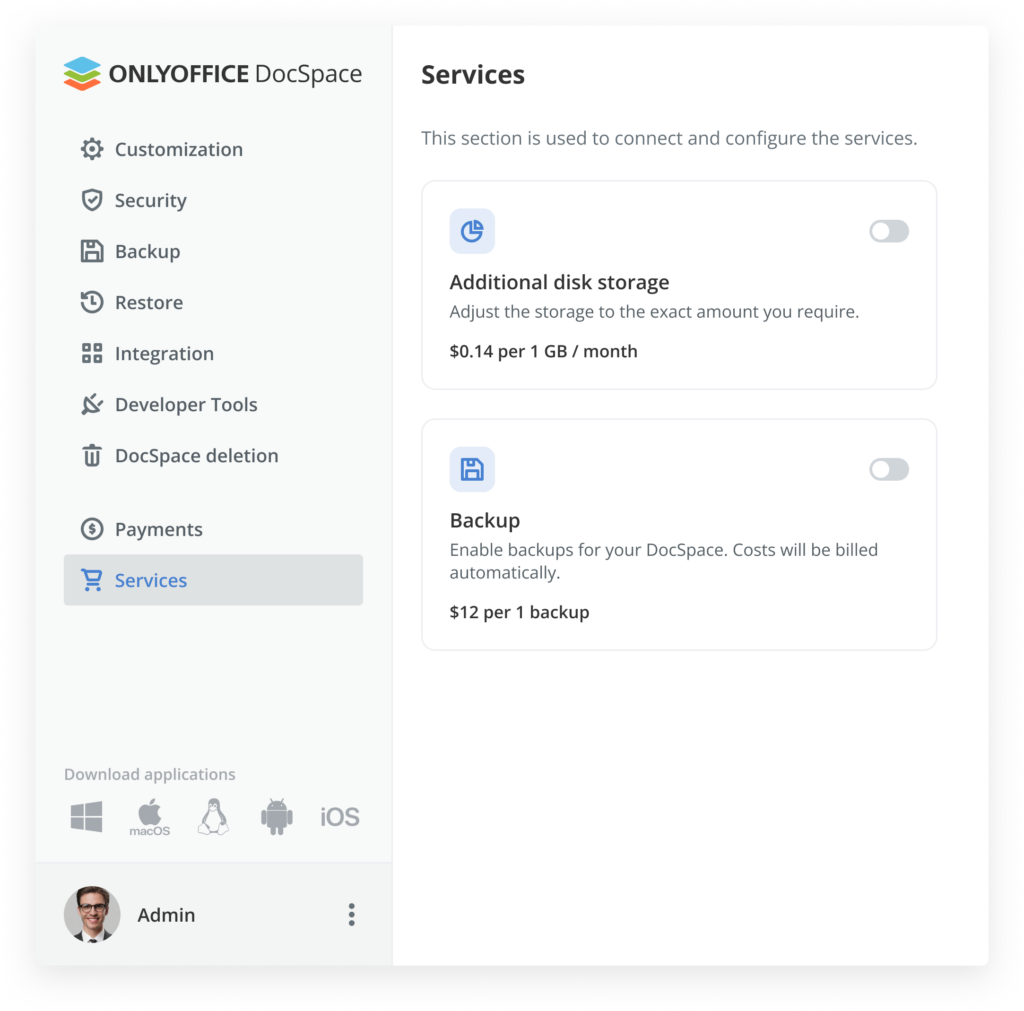Download the Android app
The width and height of the screenshot is (1024, 1011).
point(276,817)
